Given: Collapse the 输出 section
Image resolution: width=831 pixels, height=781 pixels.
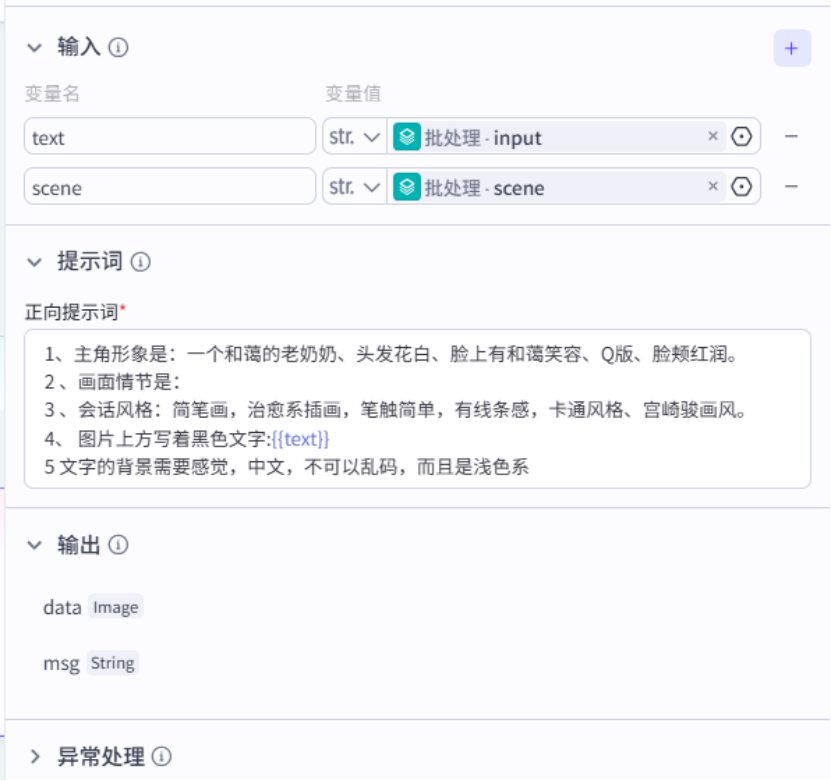Looking at the screenshot, I should 36,545.
